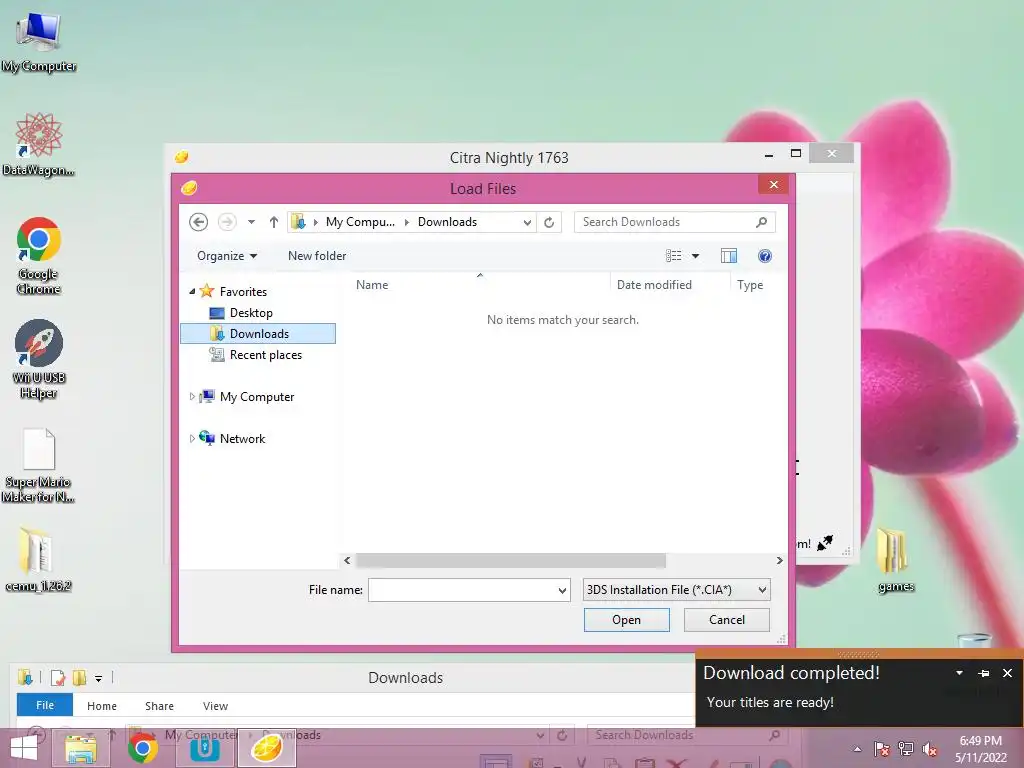
Task: Open Chrome from the taskbar
Action: click(142, 748)
